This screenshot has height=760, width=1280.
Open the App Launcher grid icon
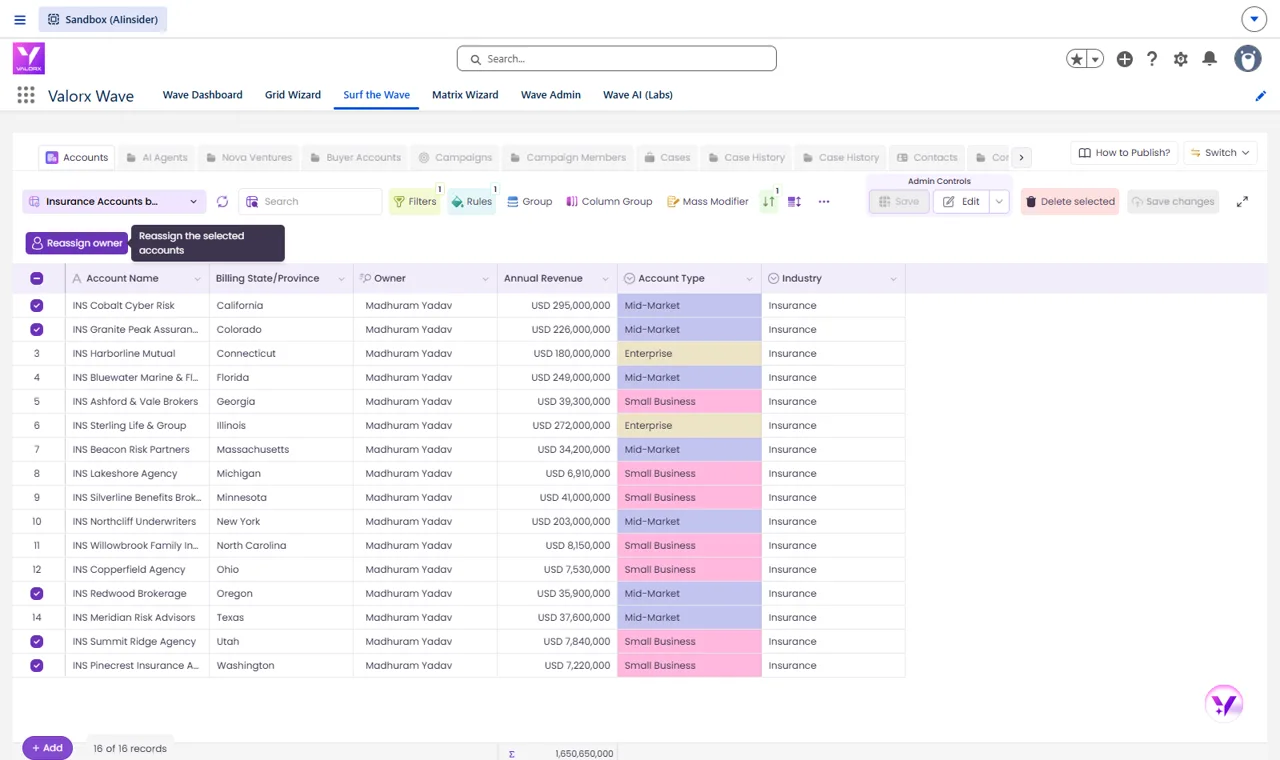tap(26, 95)
